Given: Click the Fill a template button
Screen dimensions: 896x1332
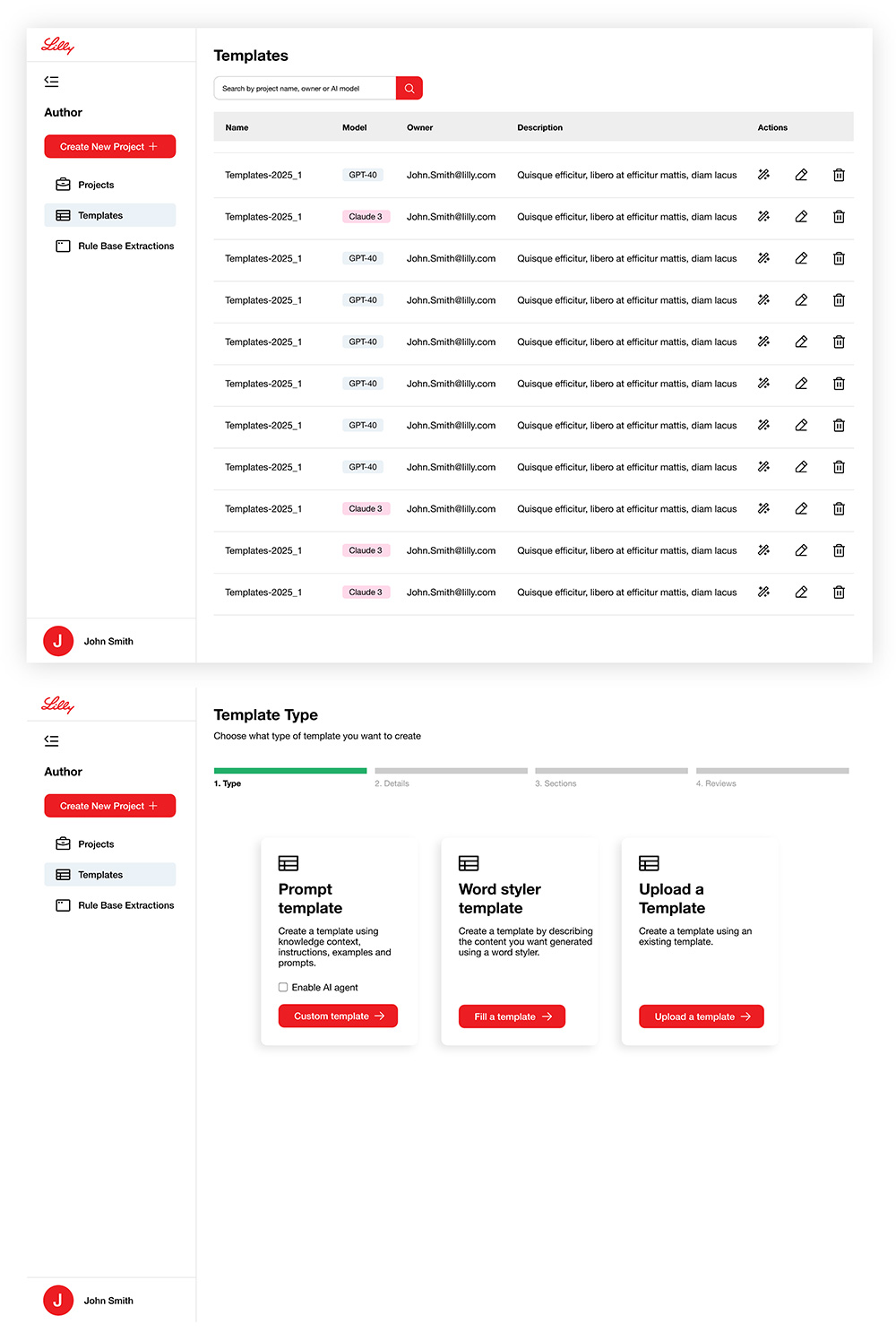Looking at the screenshot, I should point(512,1016).
